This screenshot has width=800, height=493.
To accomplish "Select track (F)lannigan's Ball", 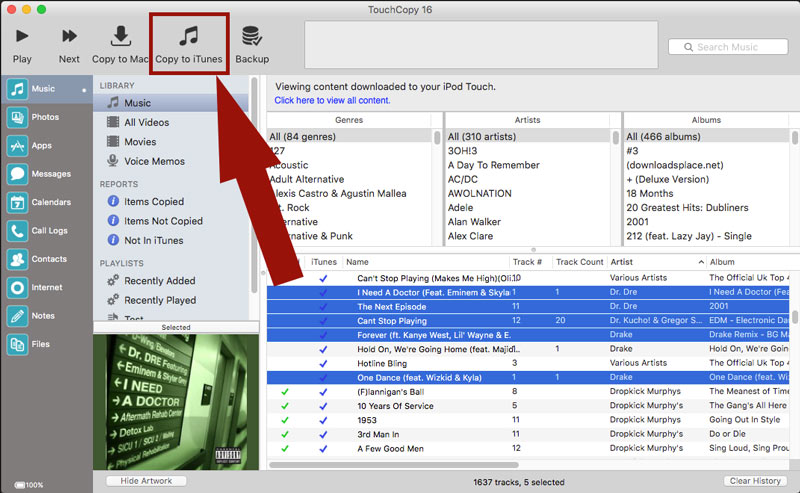I will [528, 392].
